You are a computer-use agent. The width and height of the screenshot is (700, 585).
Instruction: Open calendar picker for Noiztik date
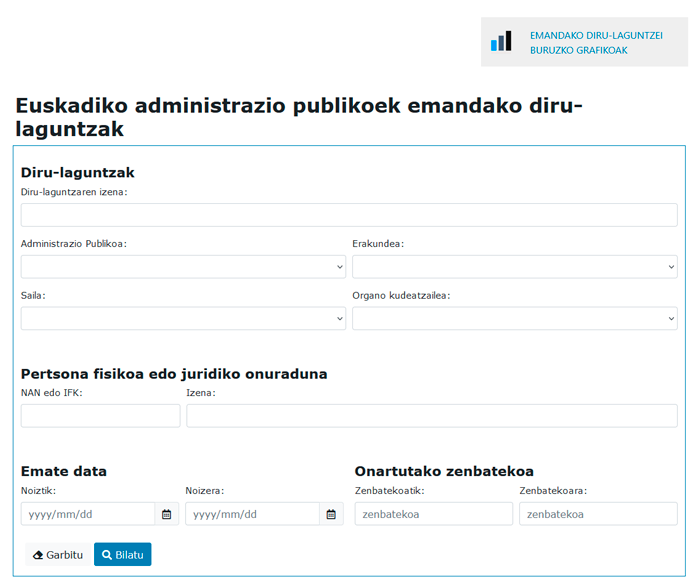[167, 514]
